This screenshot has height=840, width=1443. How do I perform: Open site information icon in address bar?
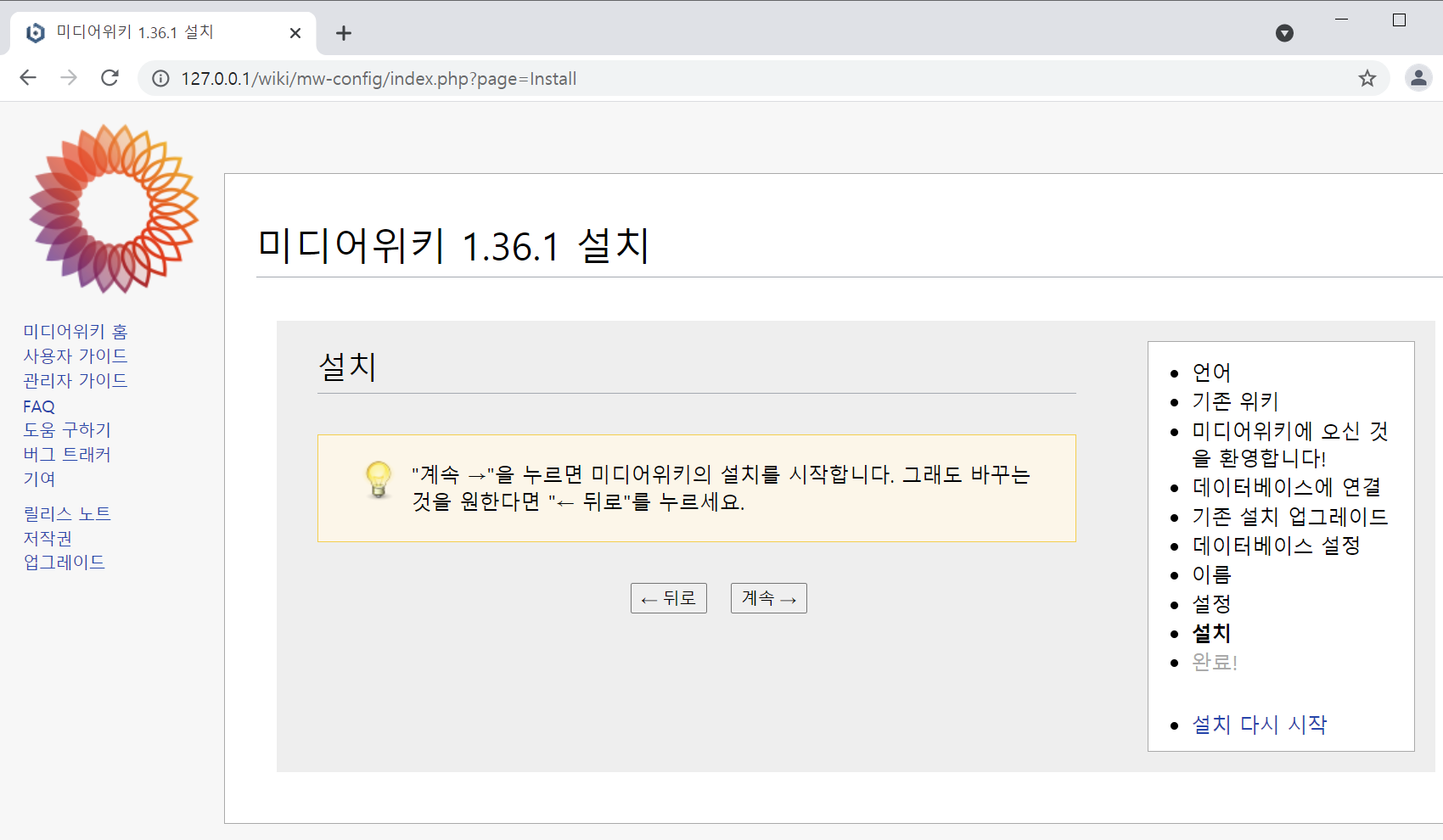(160, 79)
